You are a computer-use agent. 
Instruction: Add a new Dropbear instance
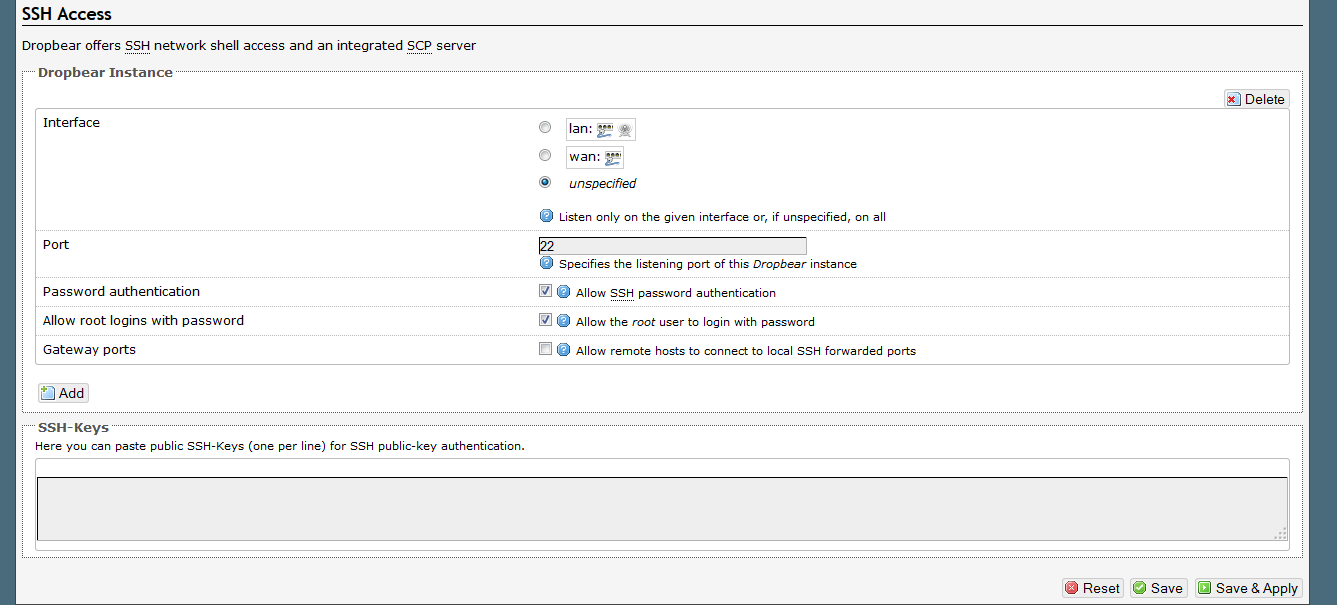coord(63,393)
